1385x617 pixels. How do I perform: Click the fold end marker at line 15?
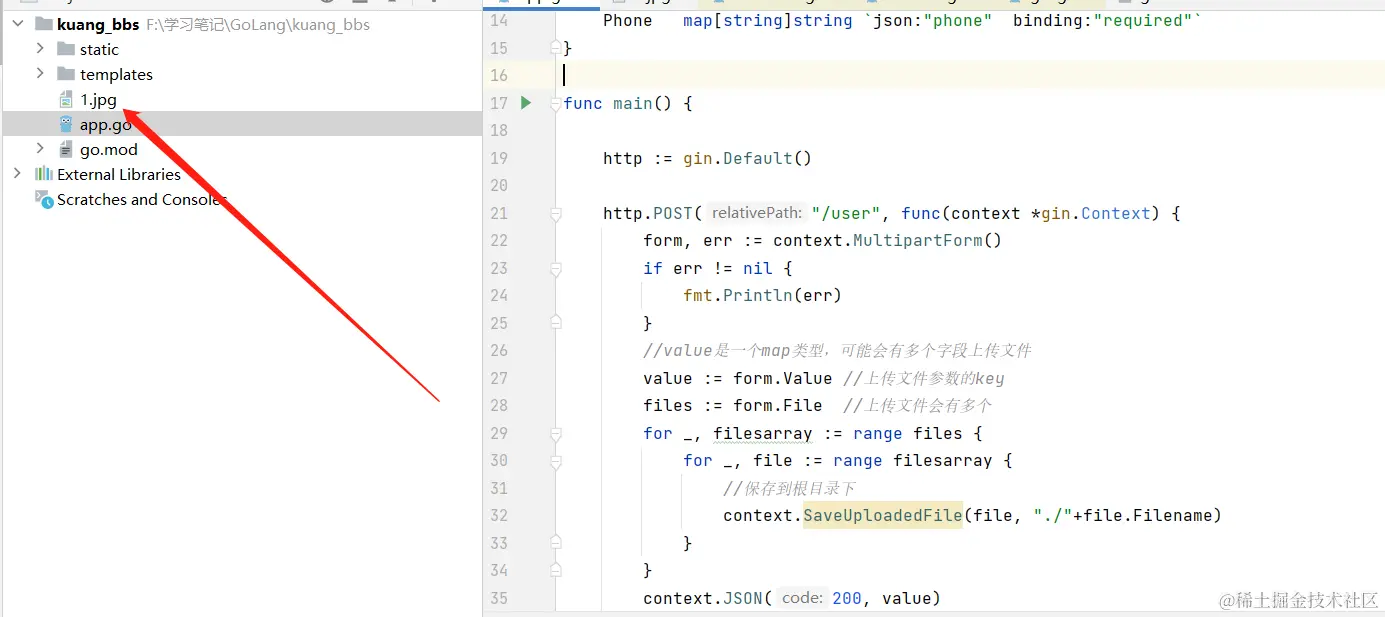[x=556, y=48]
